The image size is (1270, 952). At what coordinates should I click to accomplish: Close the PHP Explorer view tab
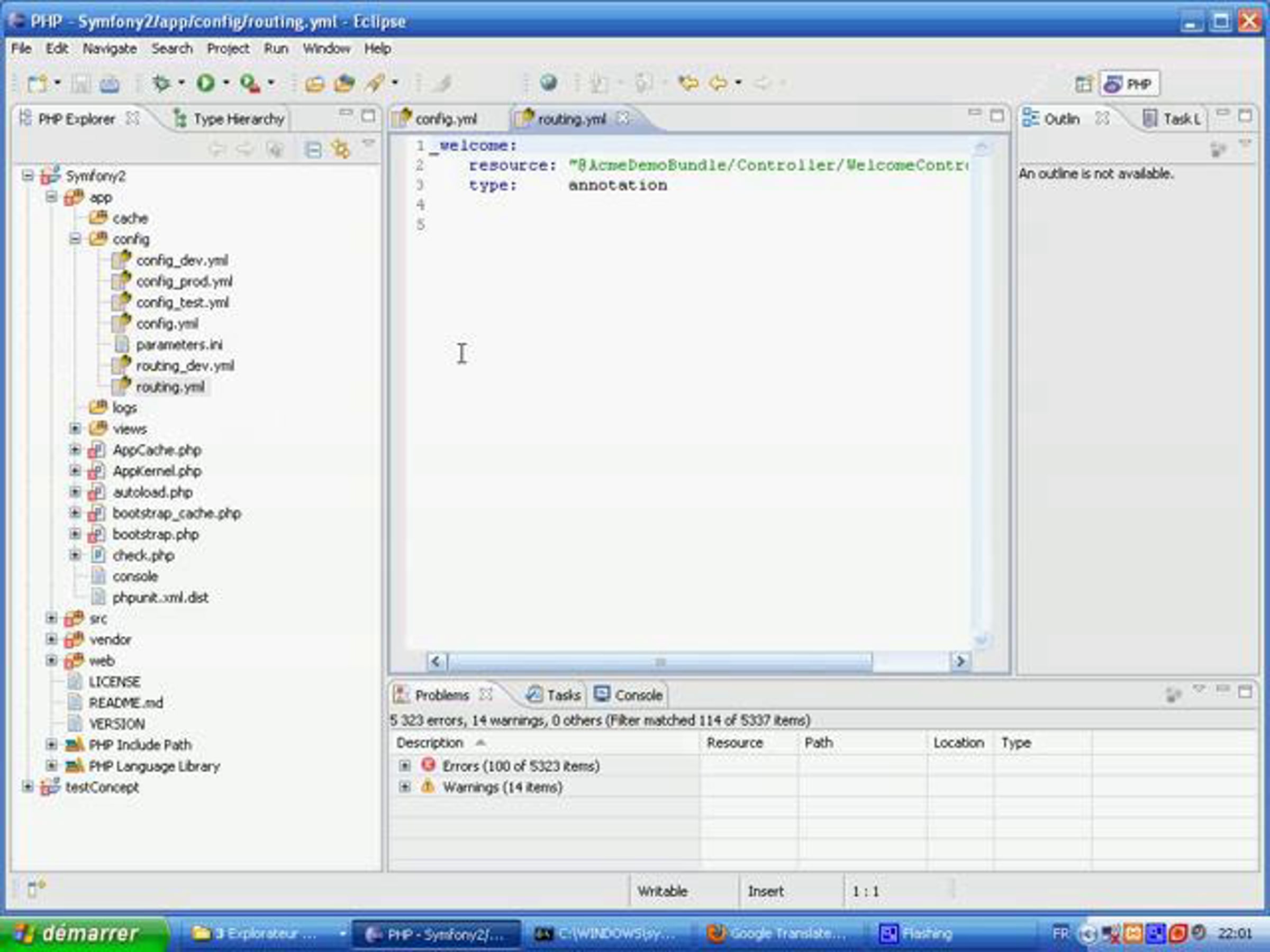pos(133,118)
